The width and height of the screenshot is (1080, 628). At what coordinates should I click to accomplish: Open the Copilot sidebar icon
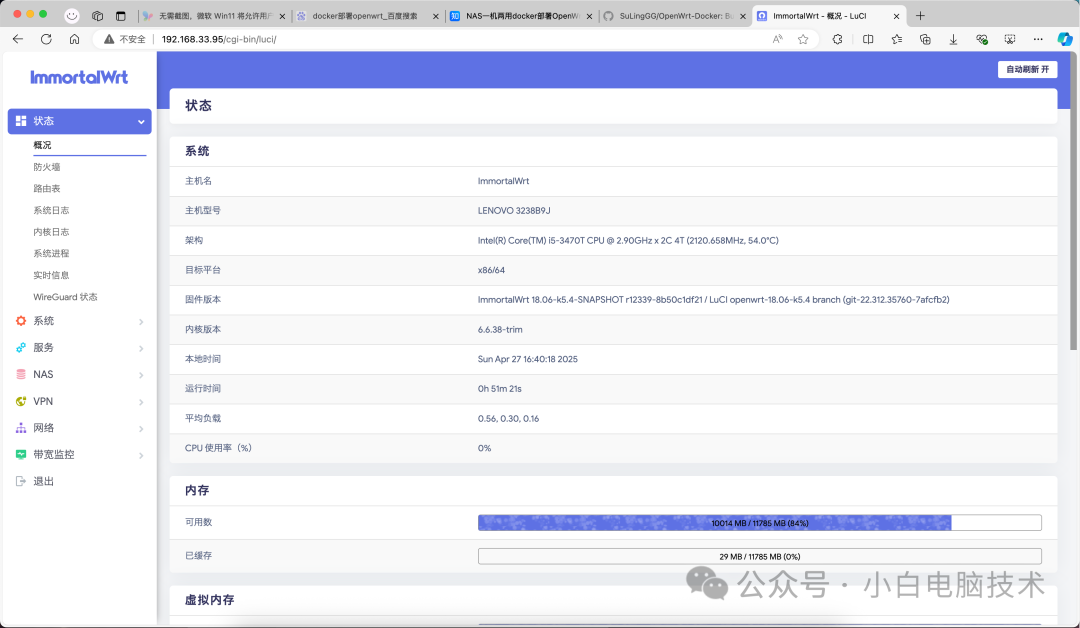click(1065, 39)
